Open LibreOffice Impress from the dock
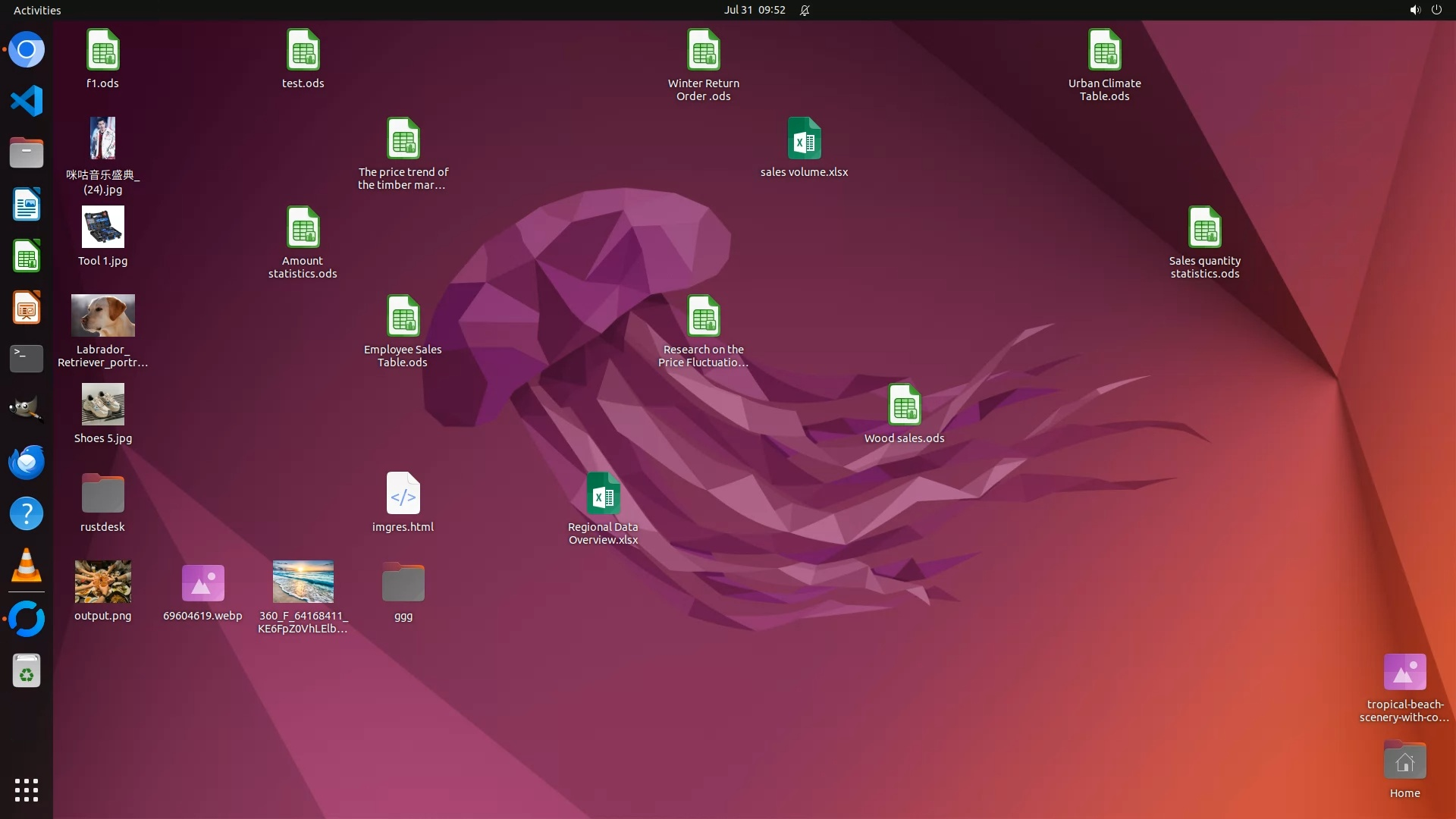The image size is (1456, 819). click(27, 308)
